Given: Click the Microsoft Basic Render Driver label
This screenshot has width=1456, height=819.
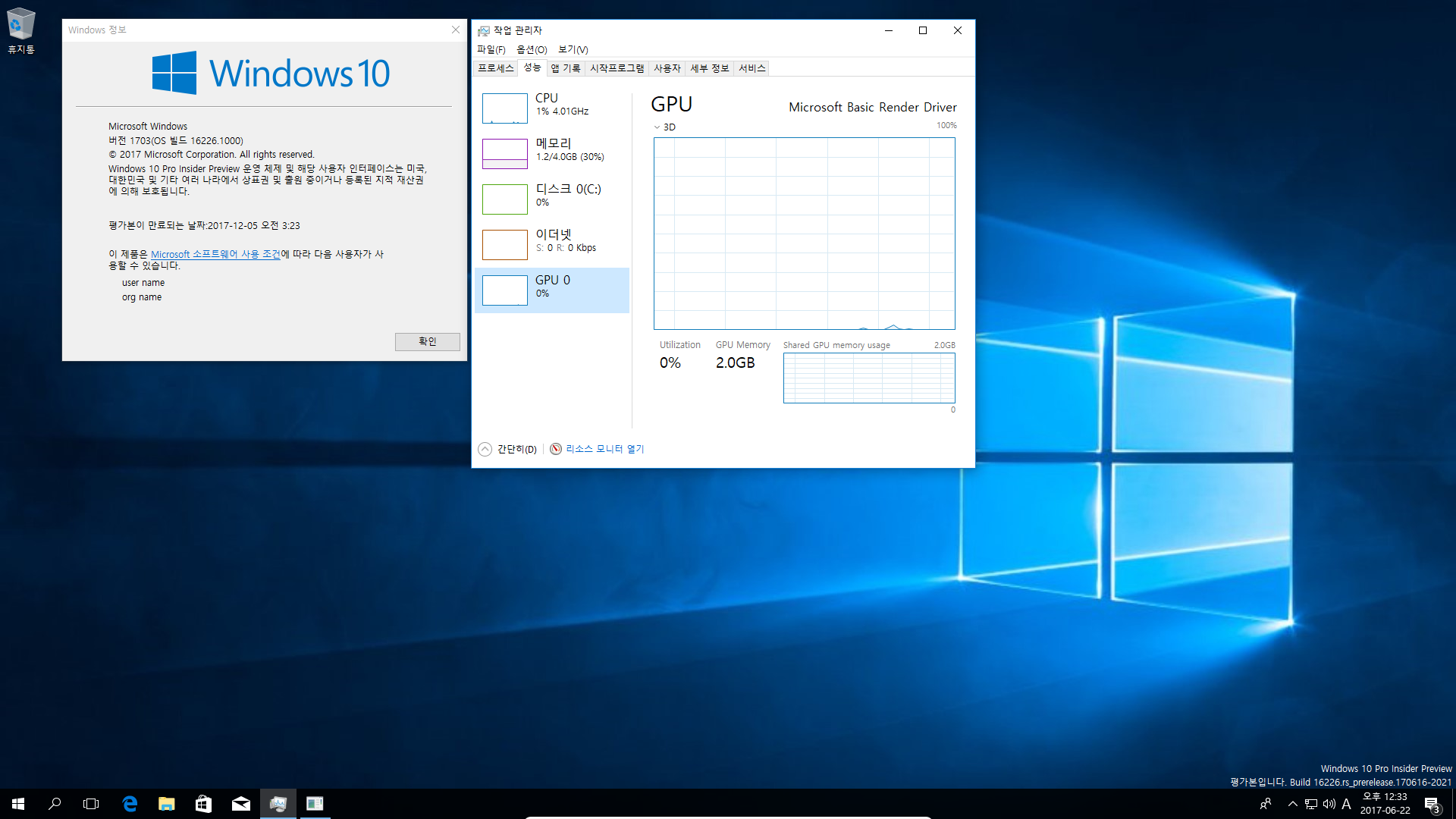Looking at the screenshot, I should pyautogui.click(x=873, y=108).
